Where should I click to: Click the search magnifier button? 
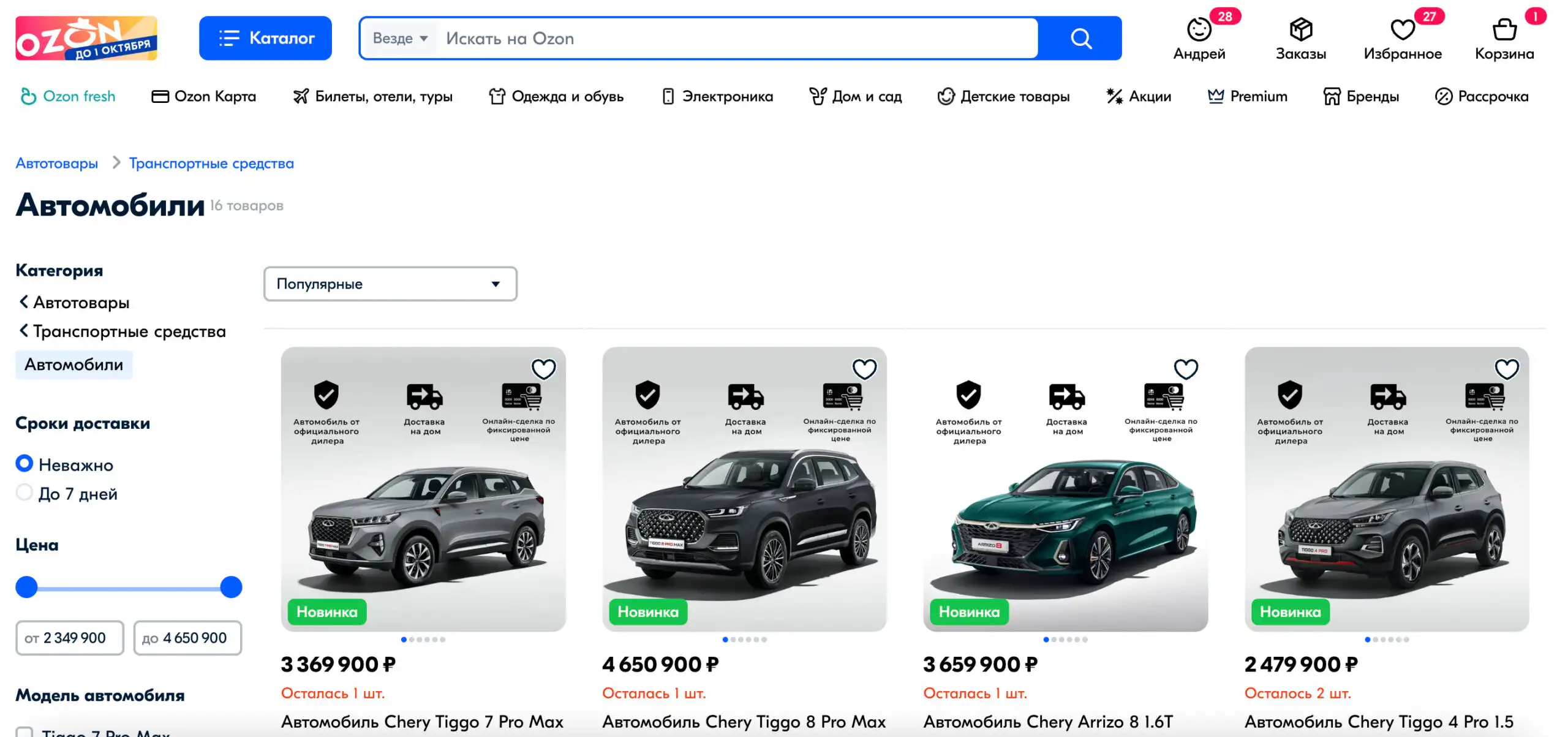tap(1080, 39)
